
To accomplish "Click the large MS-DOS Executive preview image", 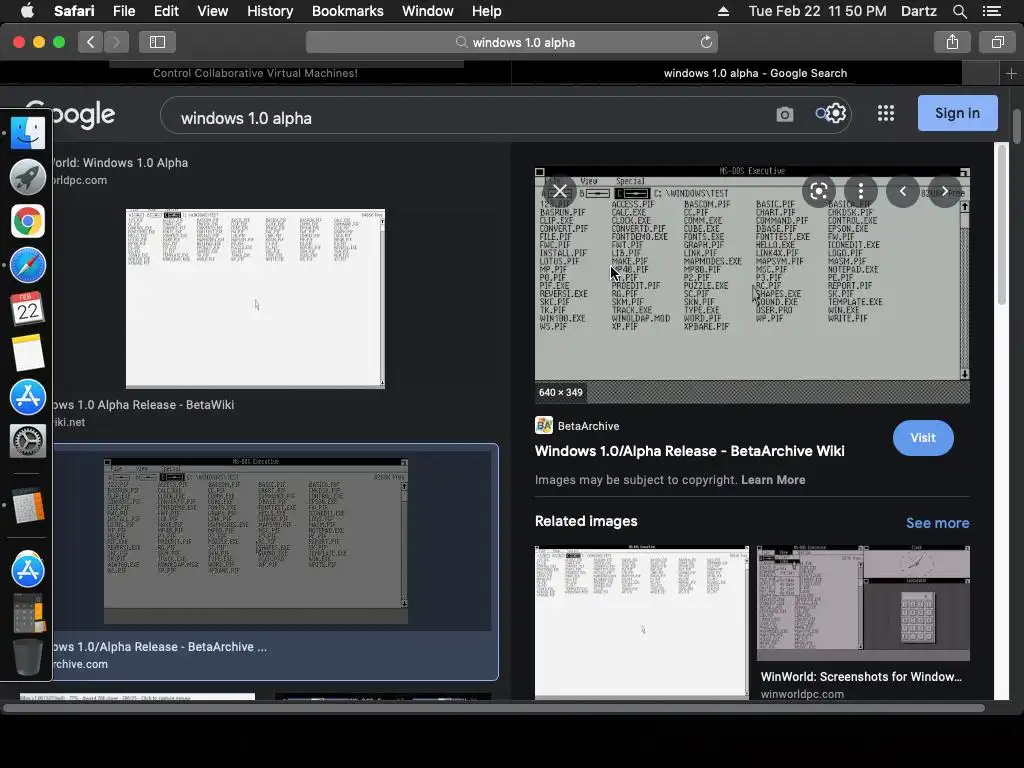I will (x=752, y=287).
